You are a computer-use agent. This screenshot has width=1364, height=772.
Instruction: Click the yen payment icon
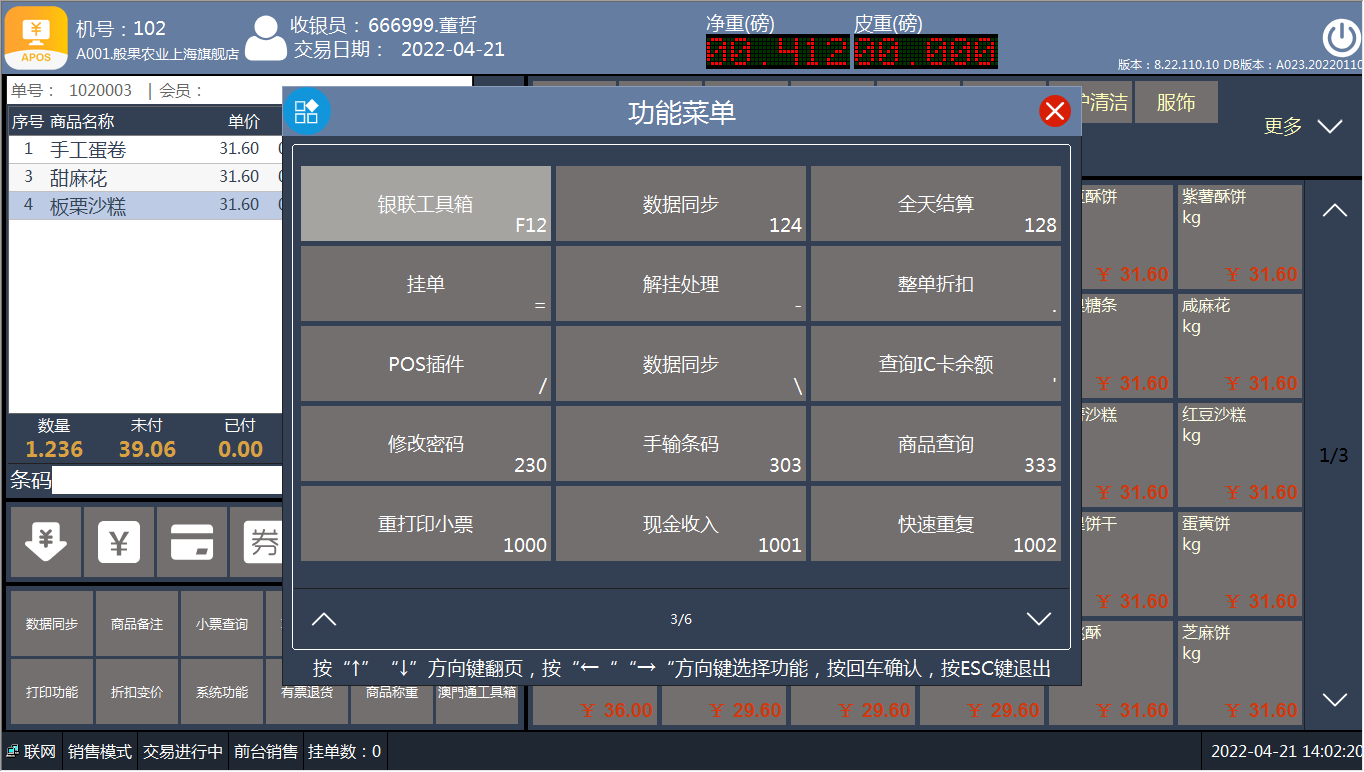click(119, 542)
